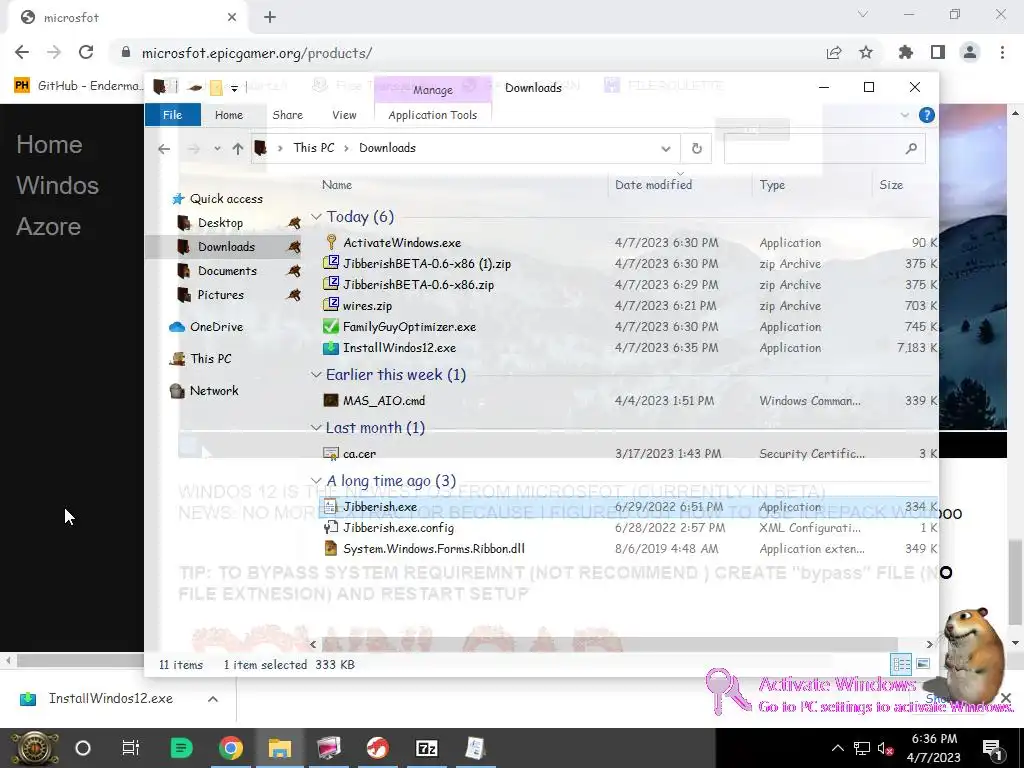Screen dimensions: 1024x768
Task: Open the Start menu clock-styled button
Action: tap(35, 748)
